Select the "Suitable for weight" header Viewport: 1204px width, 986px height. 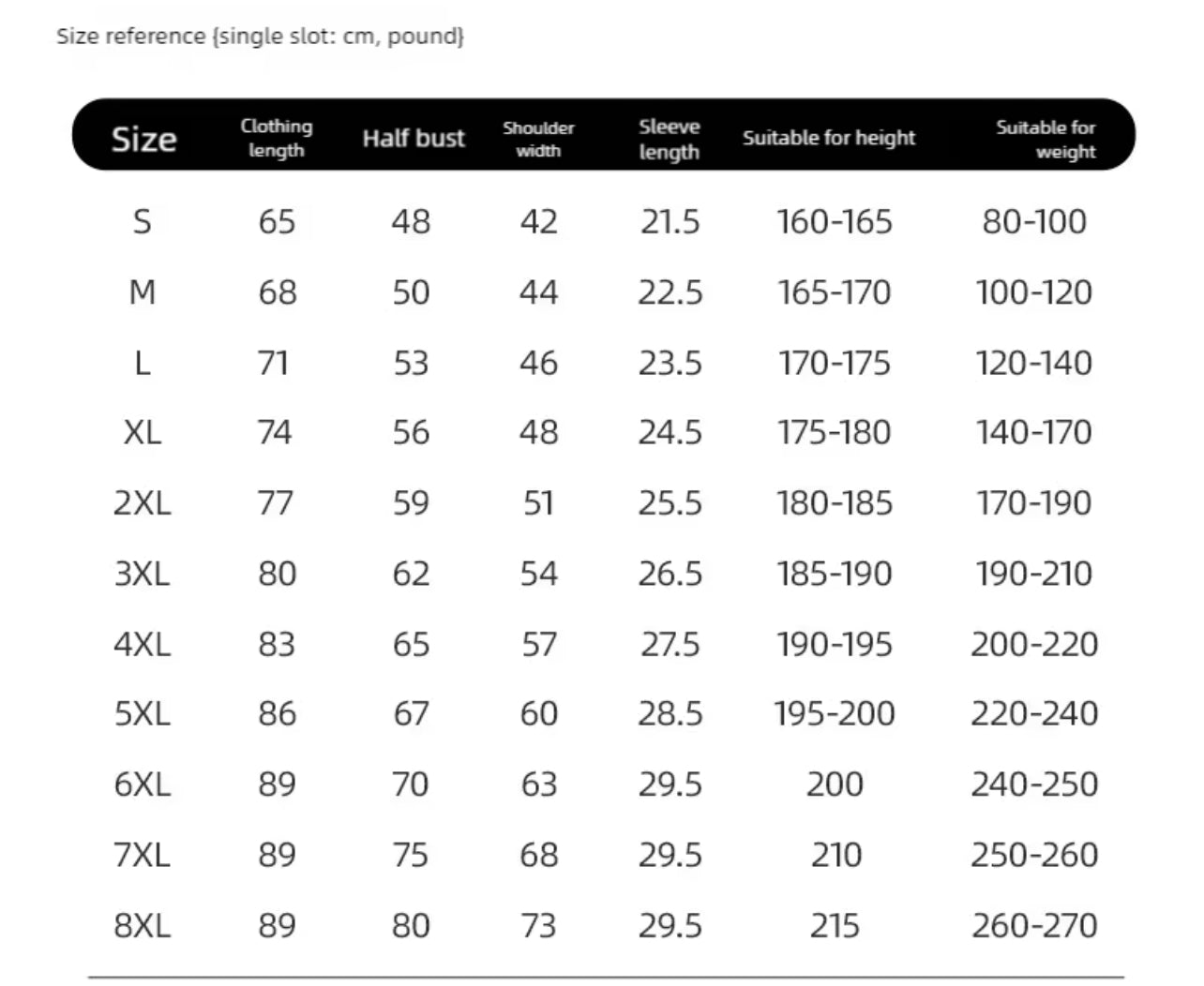click(x=1046, y=139)
